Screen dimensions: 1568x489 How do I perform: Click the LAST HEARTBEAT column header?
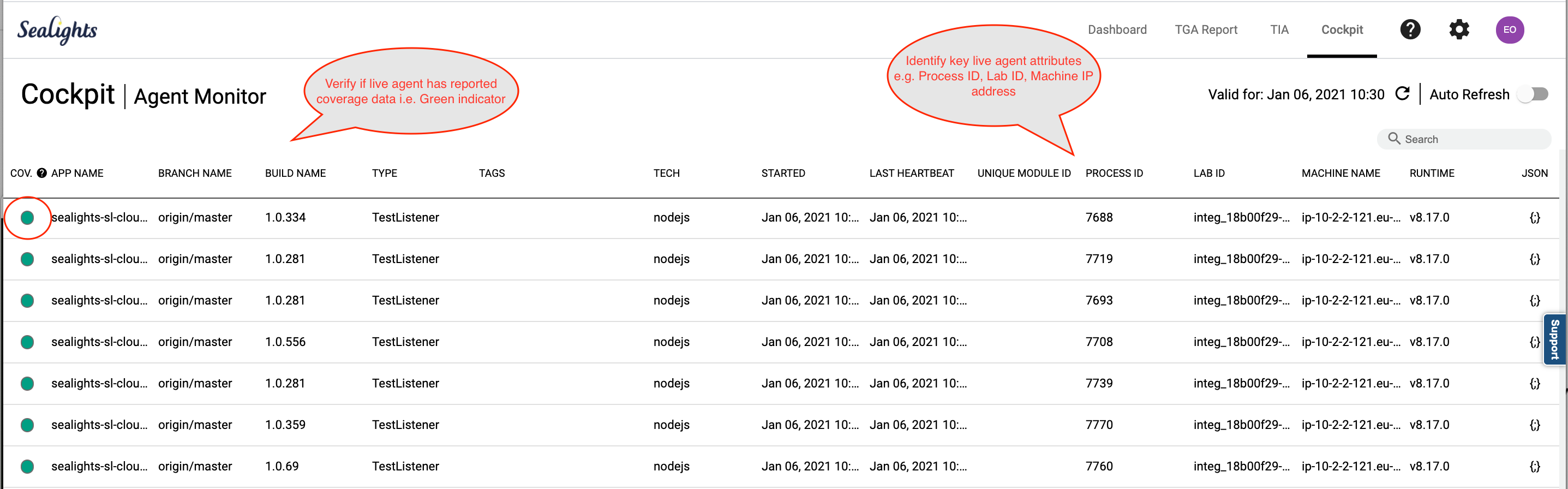click(911, 173)
